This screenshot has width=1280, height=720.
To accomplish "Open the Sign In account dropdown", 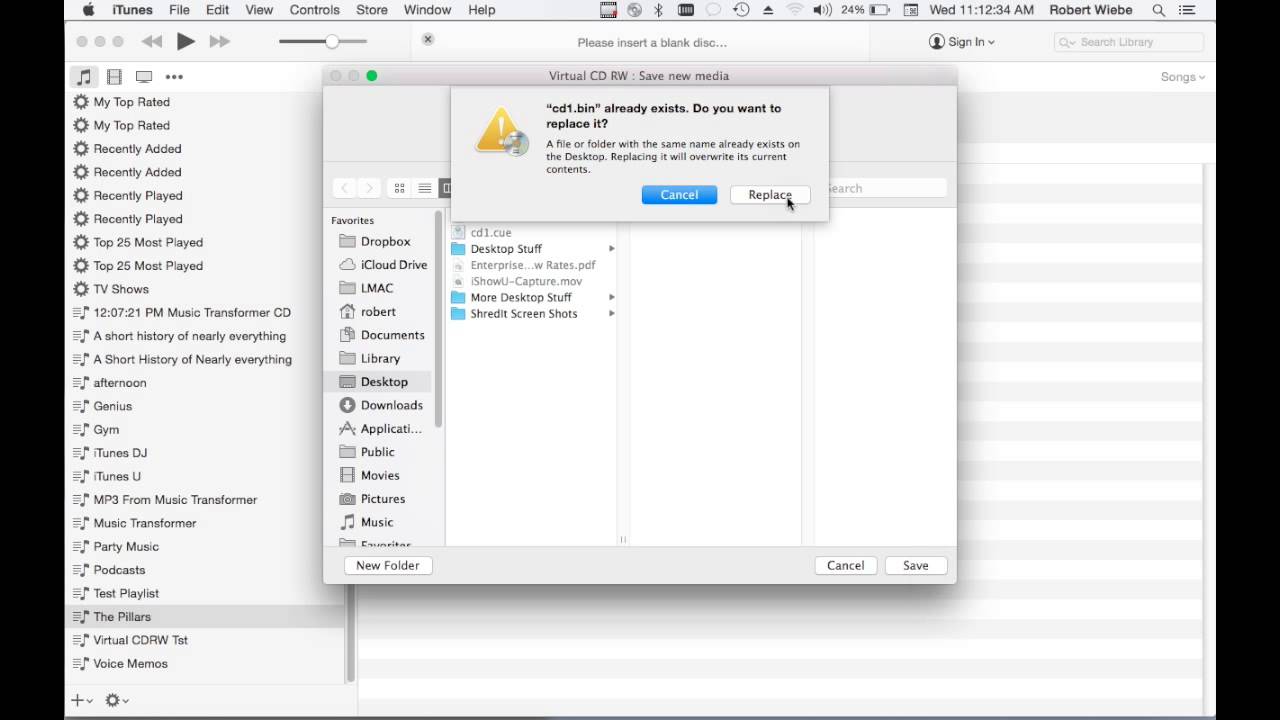I will pyautogui.click(x=962, y=42).
